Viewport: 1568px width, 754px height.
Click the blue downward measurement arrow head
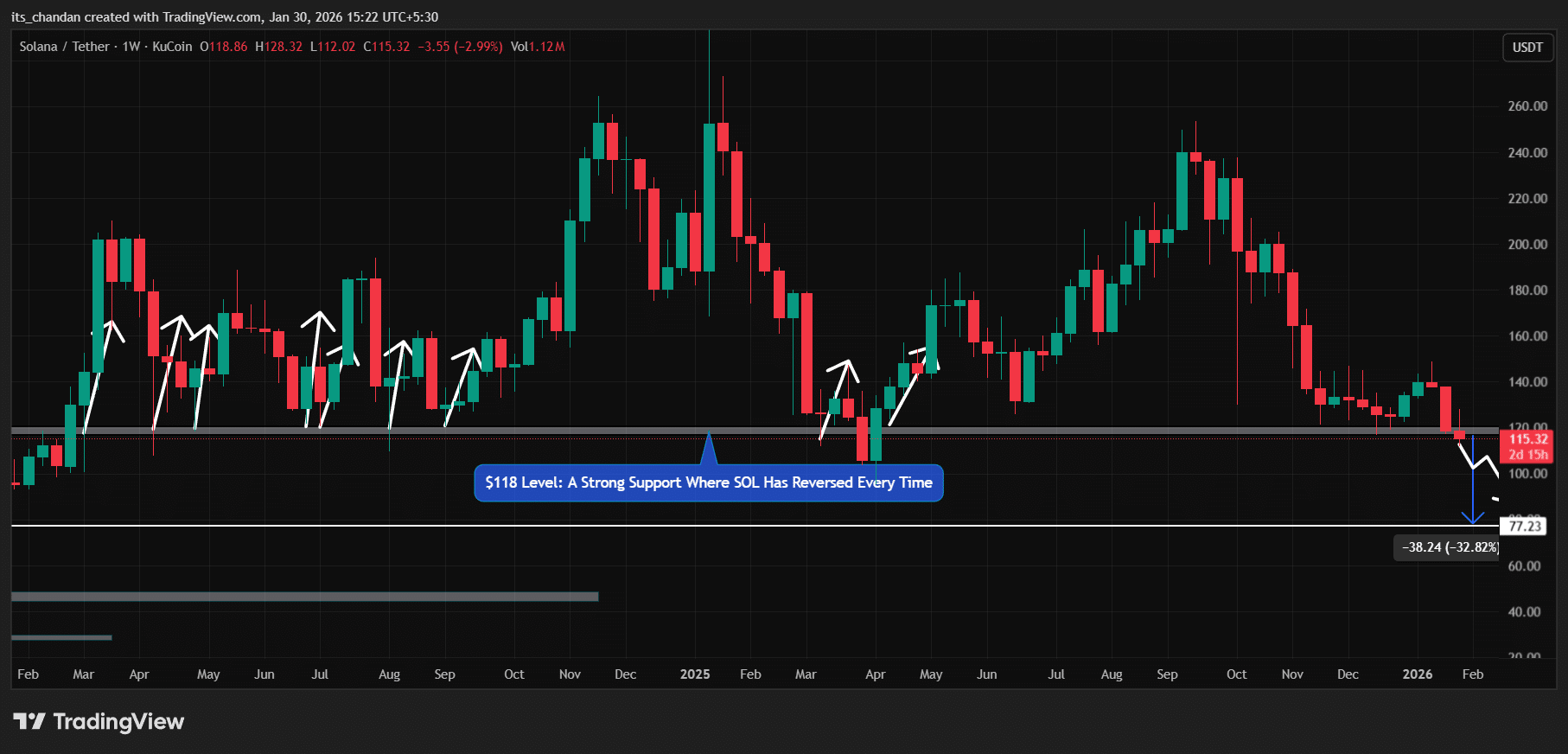(x=1472, y=518)
